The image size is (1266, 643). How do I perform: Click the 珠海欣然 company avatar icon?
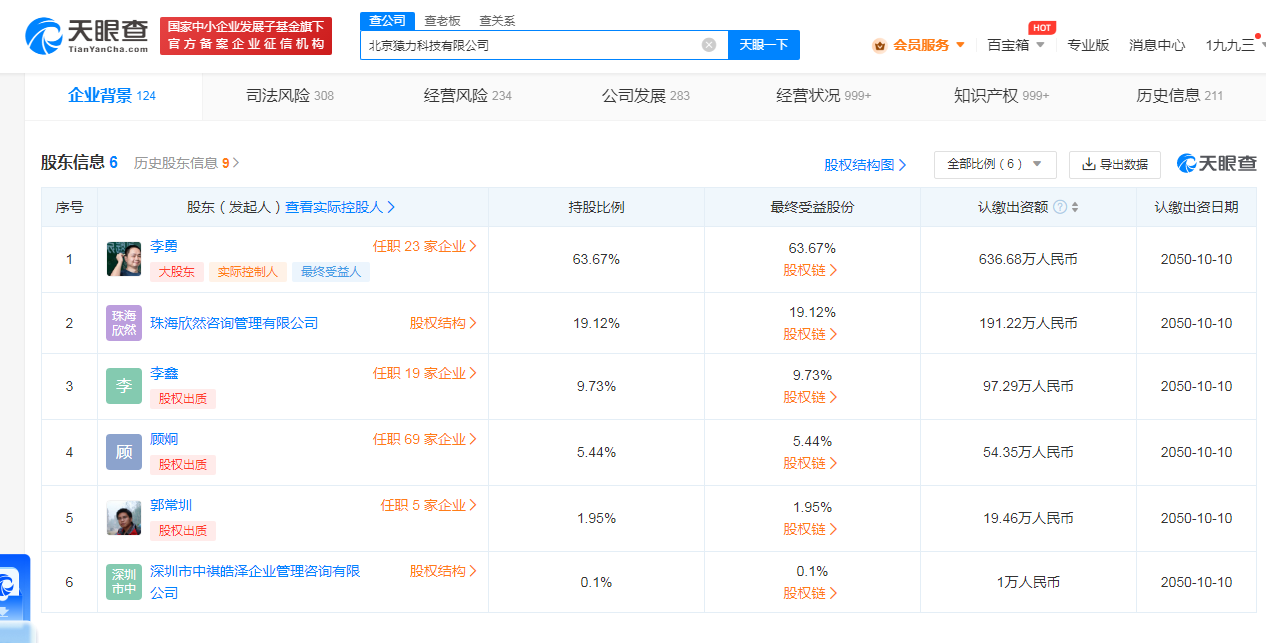[x=124, y=323]
